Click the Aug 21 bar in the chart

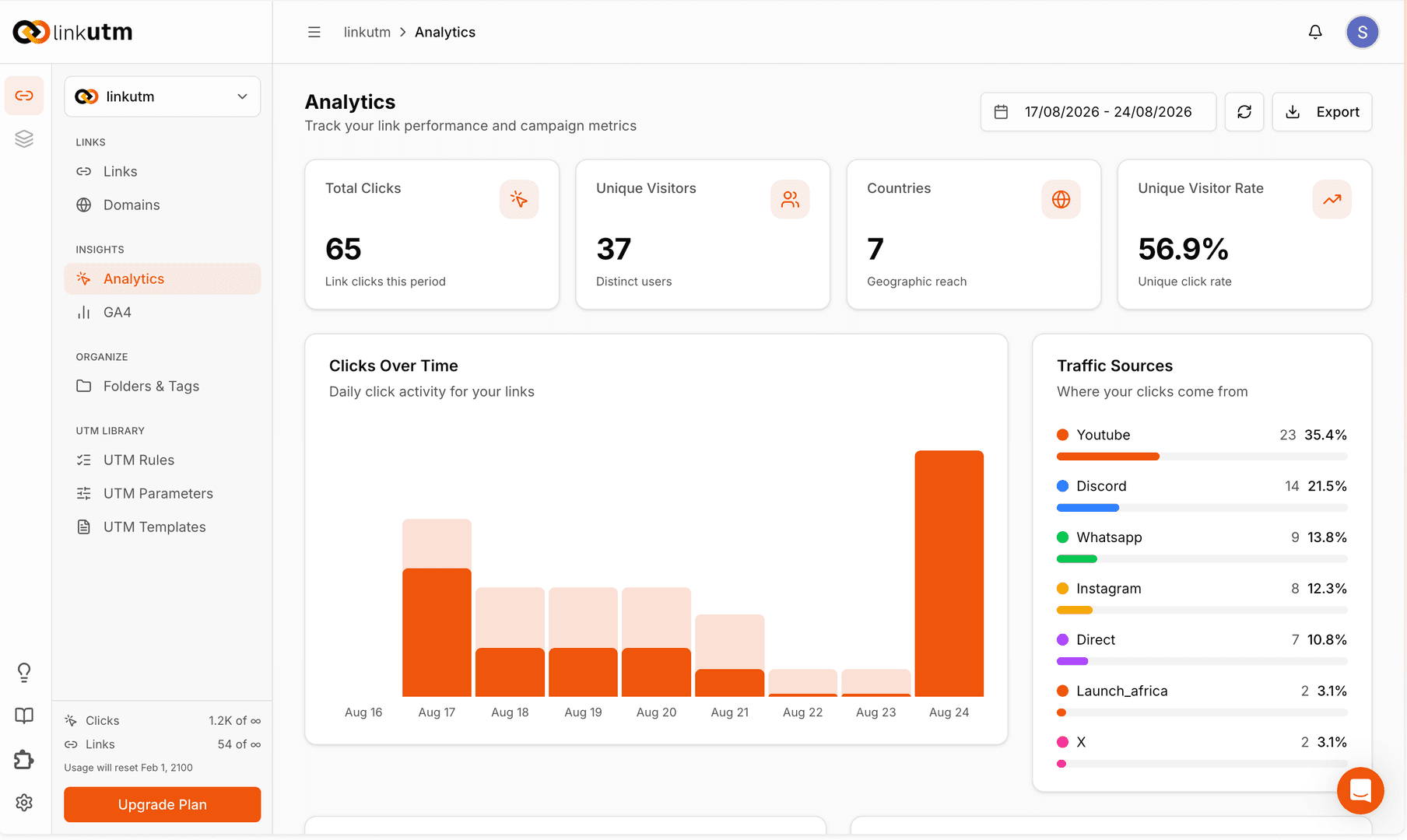coord(729,656)
